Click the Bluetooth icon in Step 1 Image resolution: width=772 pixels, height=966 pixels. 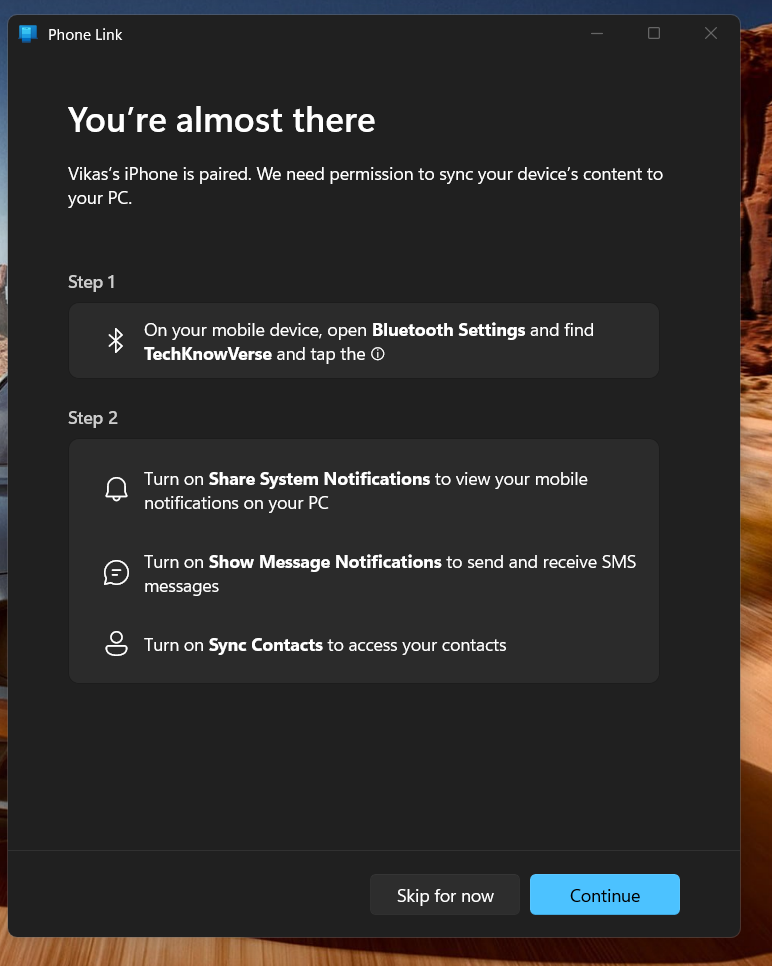pos(116,341)
